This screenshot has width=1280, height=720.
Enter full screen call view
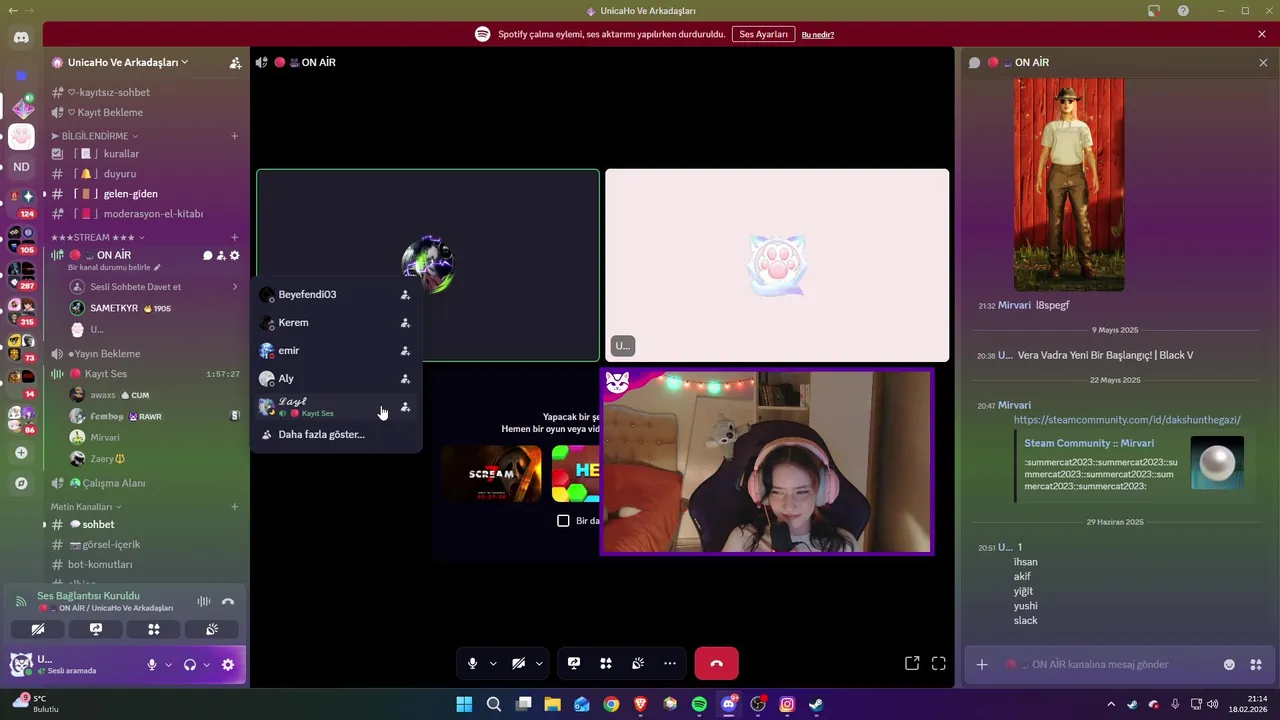click(x=938, y=663)
